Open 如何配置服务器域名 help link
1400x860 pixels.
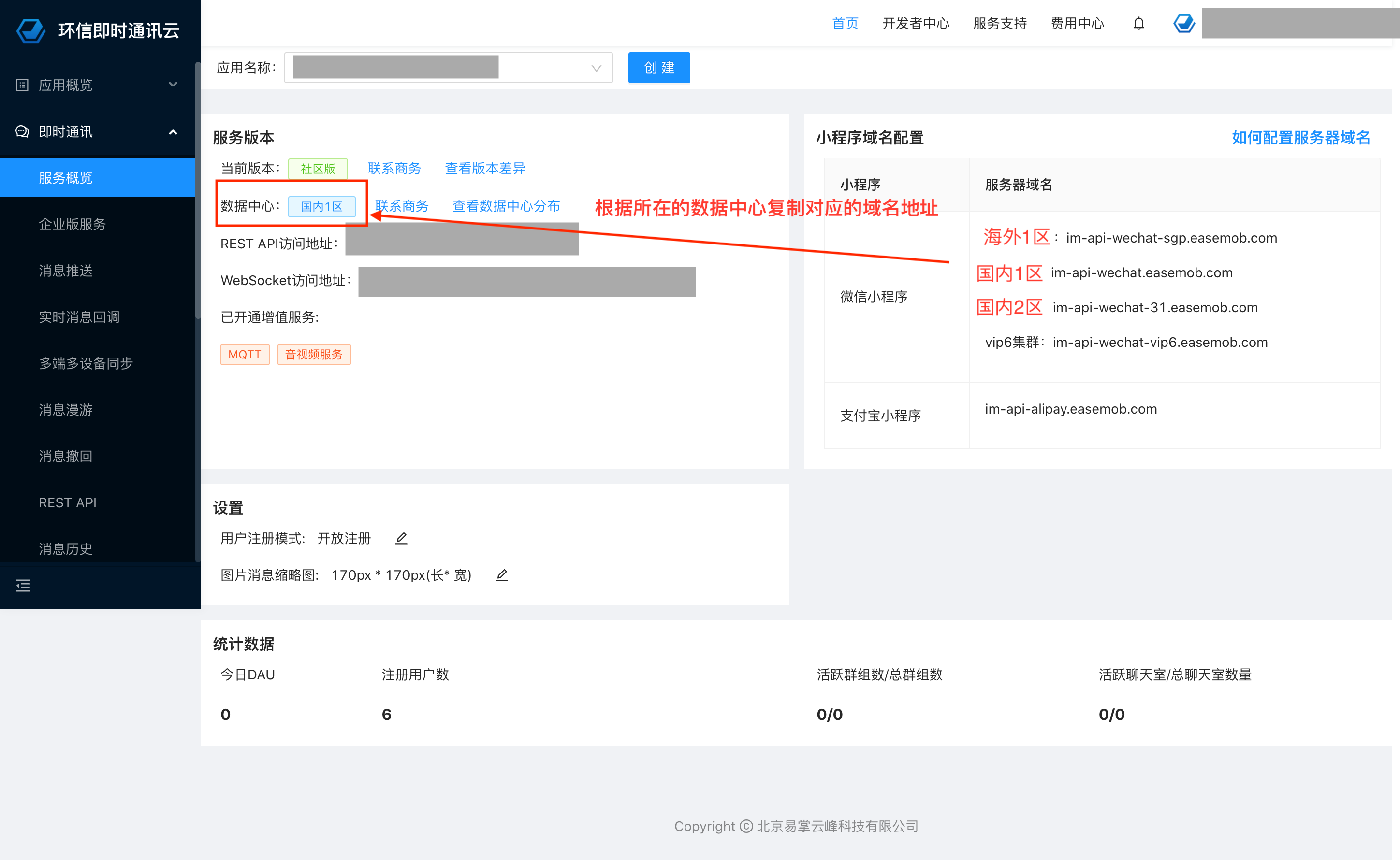click(1300, 138)
